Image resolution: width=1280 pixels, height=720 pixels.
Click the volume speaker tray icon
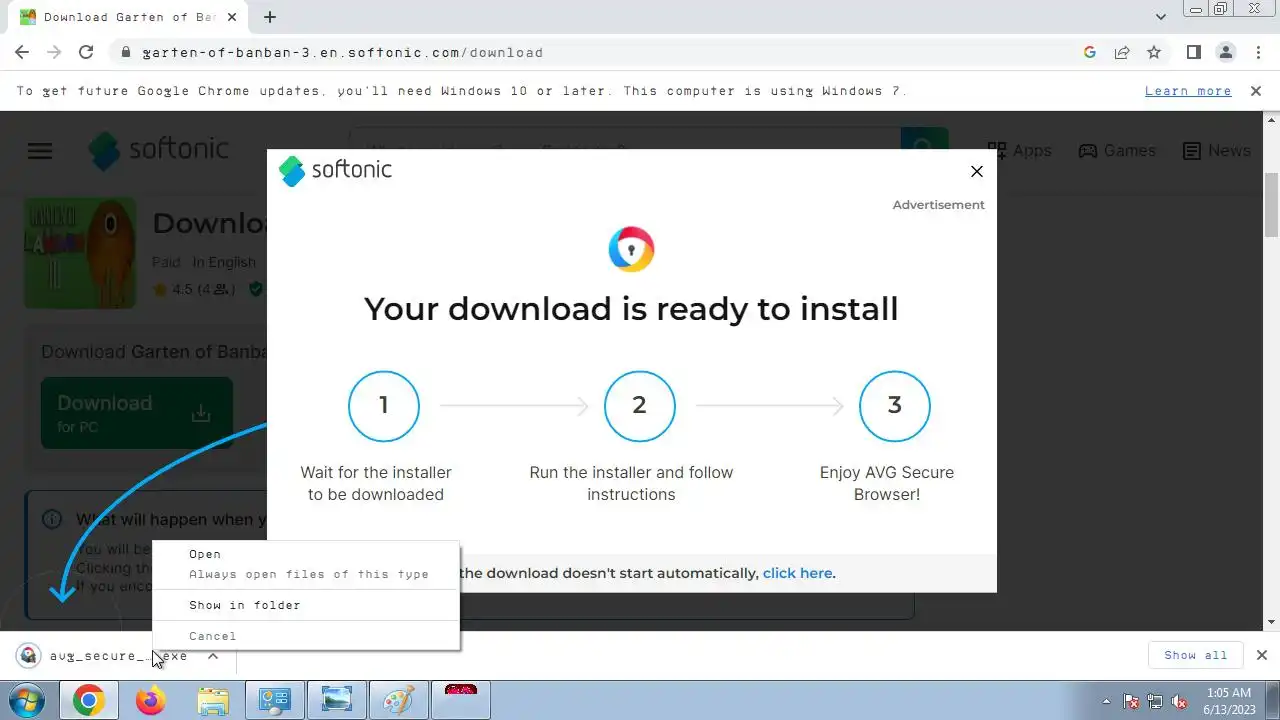tap(1179, 701)
